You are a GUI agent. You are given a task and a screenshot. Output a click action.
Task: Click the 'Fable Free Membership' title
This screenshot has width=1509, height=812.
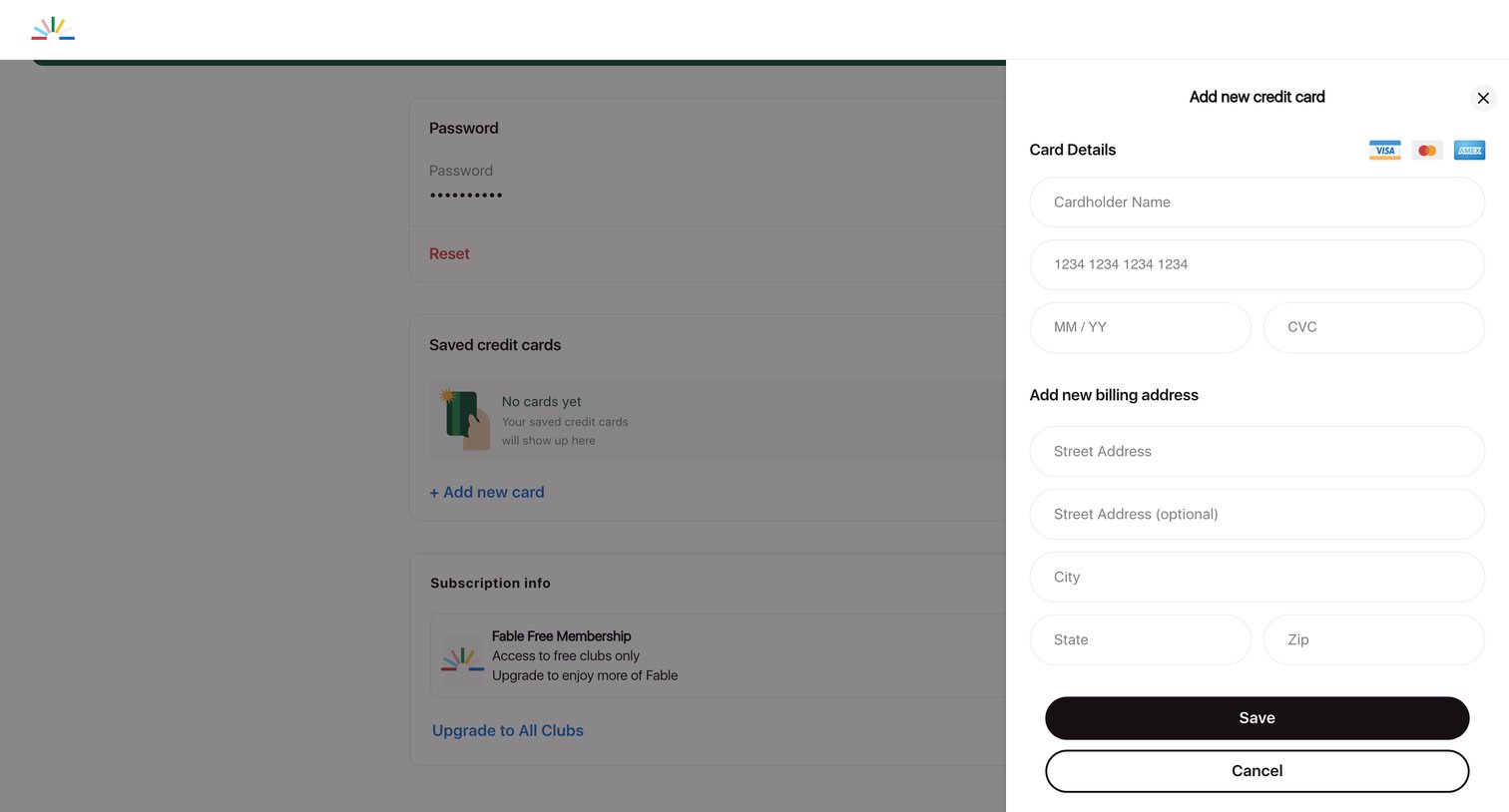(x=561, y=636)
